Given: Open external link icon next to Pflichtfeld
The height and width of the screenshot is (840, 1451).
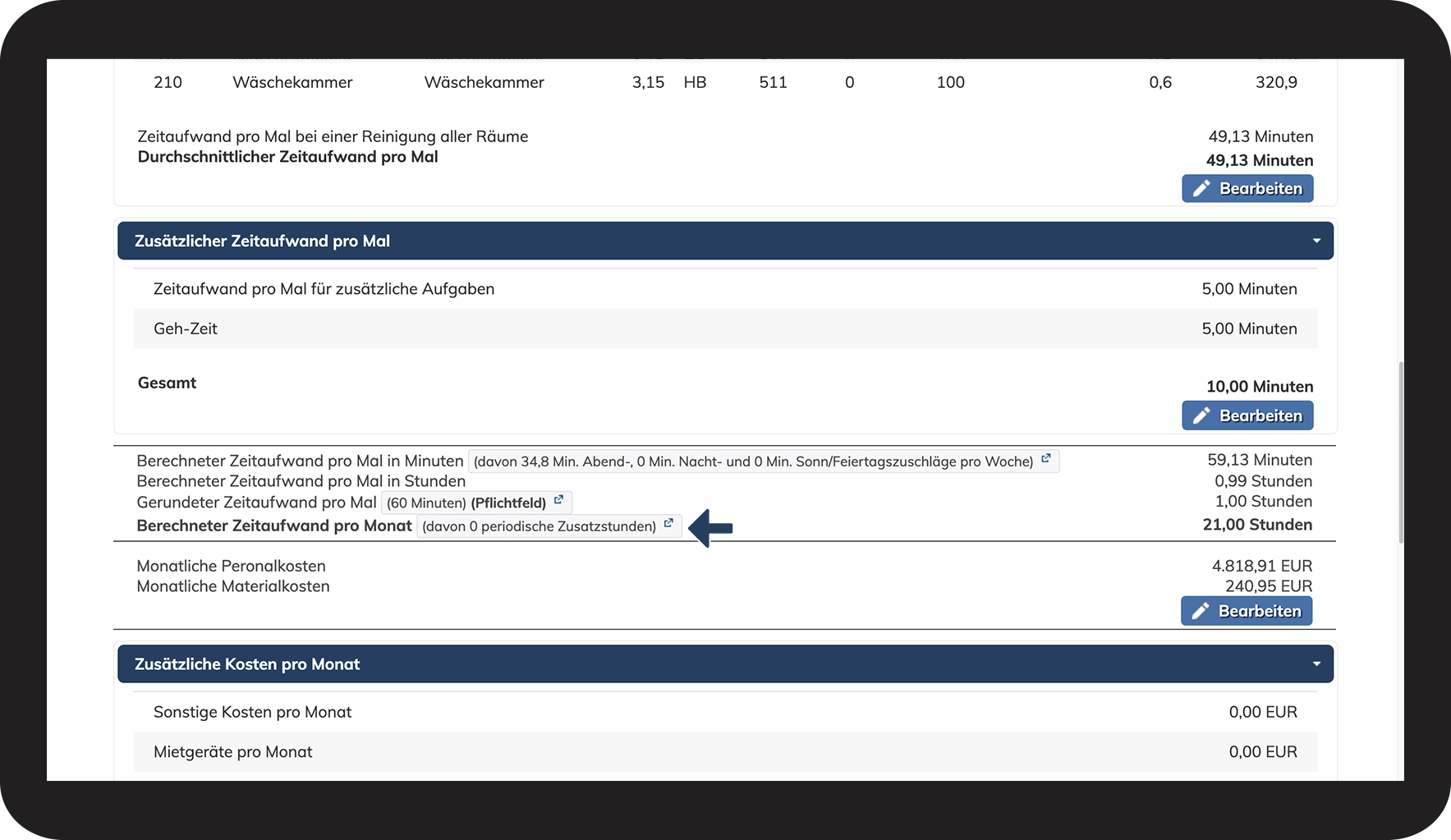Looking at the screenshot, I should pyautogui.click(x=558, y=500).
